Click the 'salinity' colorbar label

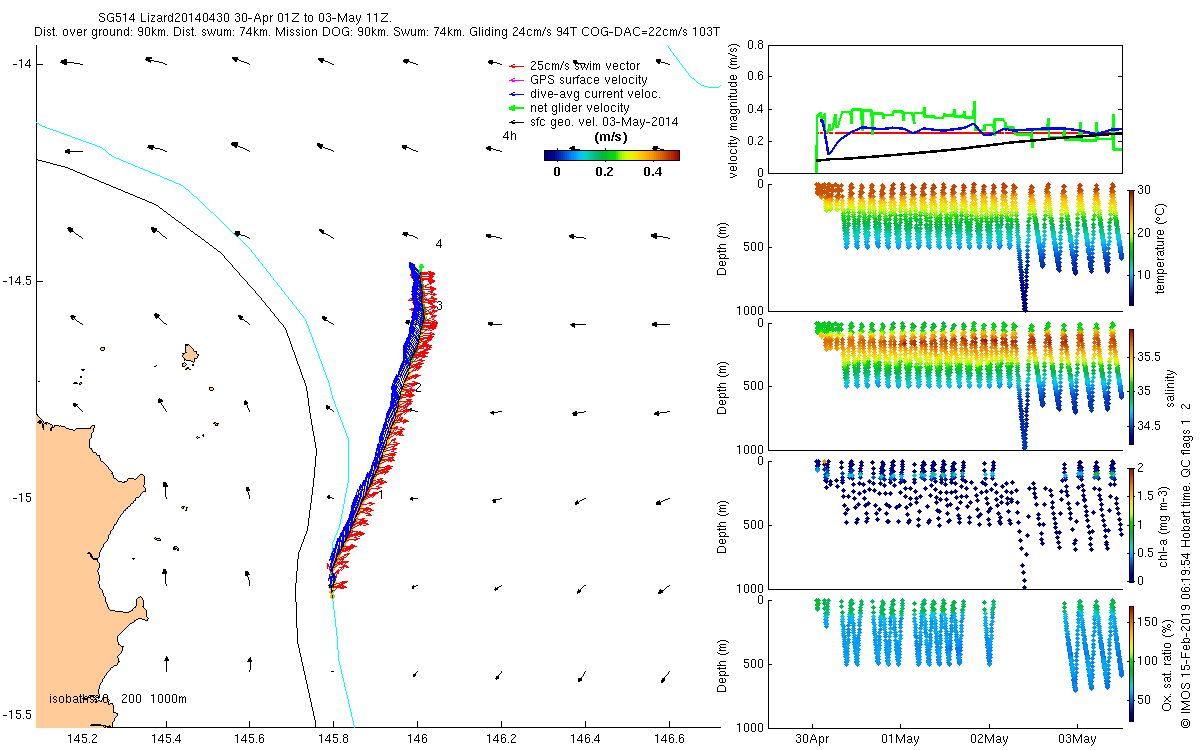(1171, 387)
